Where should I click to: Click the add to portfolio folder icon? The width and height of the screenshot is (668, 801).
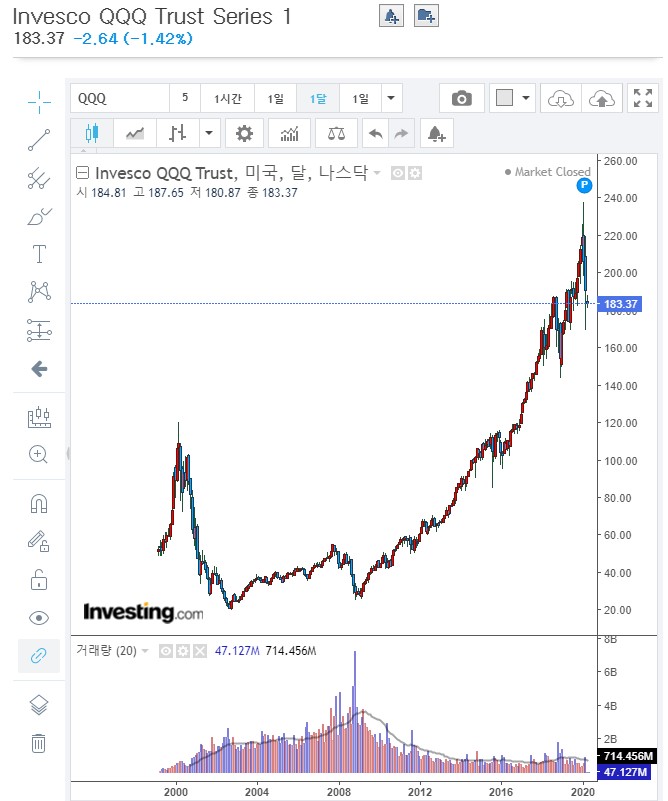tap(426, 16)
